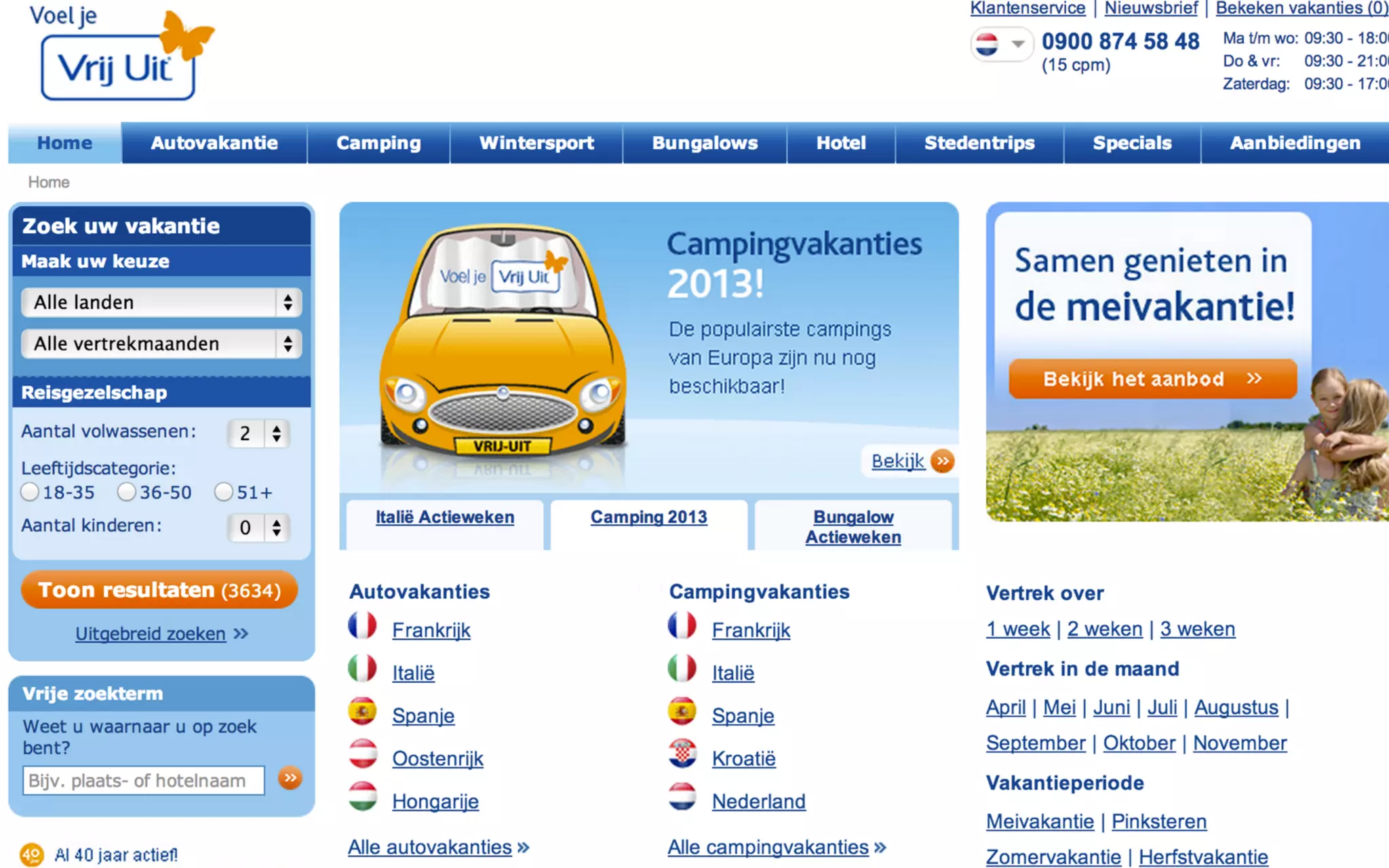Click the orange arrow next to Bekijk
Viewport: 1389px width, 868px height.
pyautogui.click(x=942, y=461)
